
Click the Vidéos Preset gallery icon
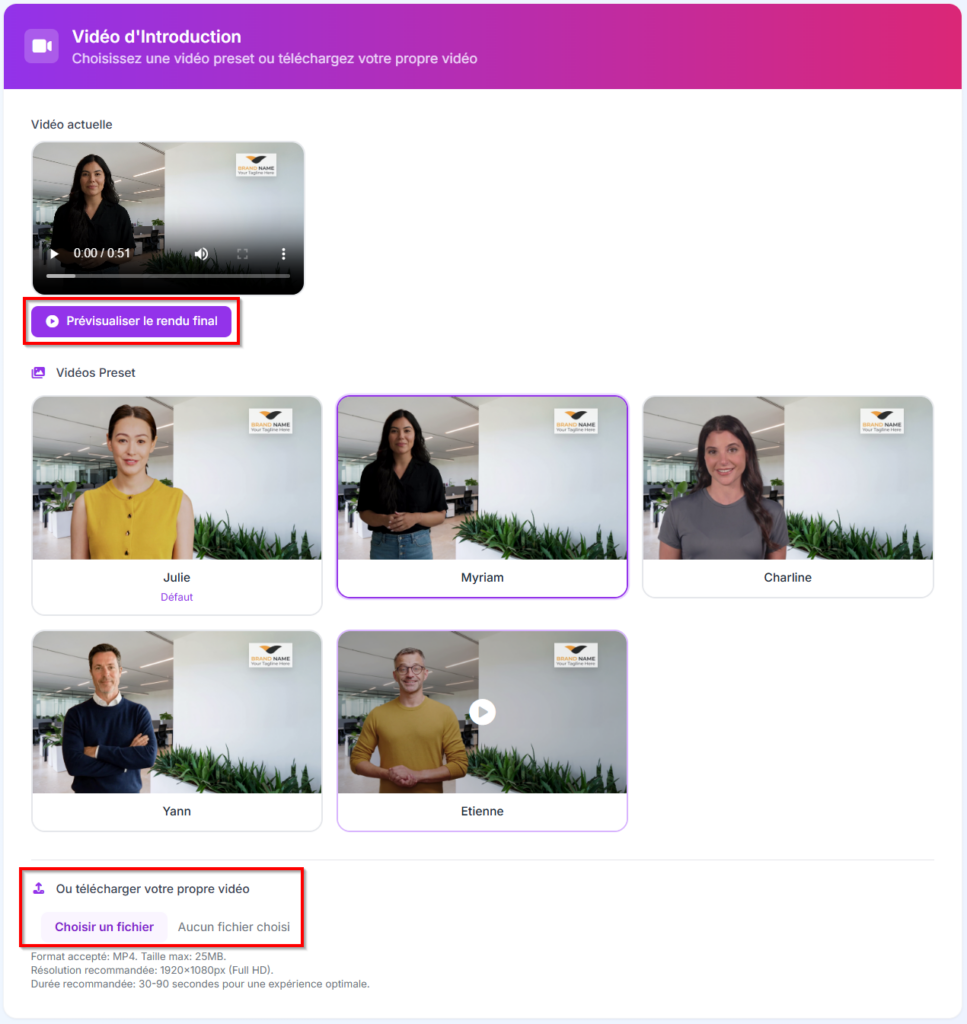38,373
